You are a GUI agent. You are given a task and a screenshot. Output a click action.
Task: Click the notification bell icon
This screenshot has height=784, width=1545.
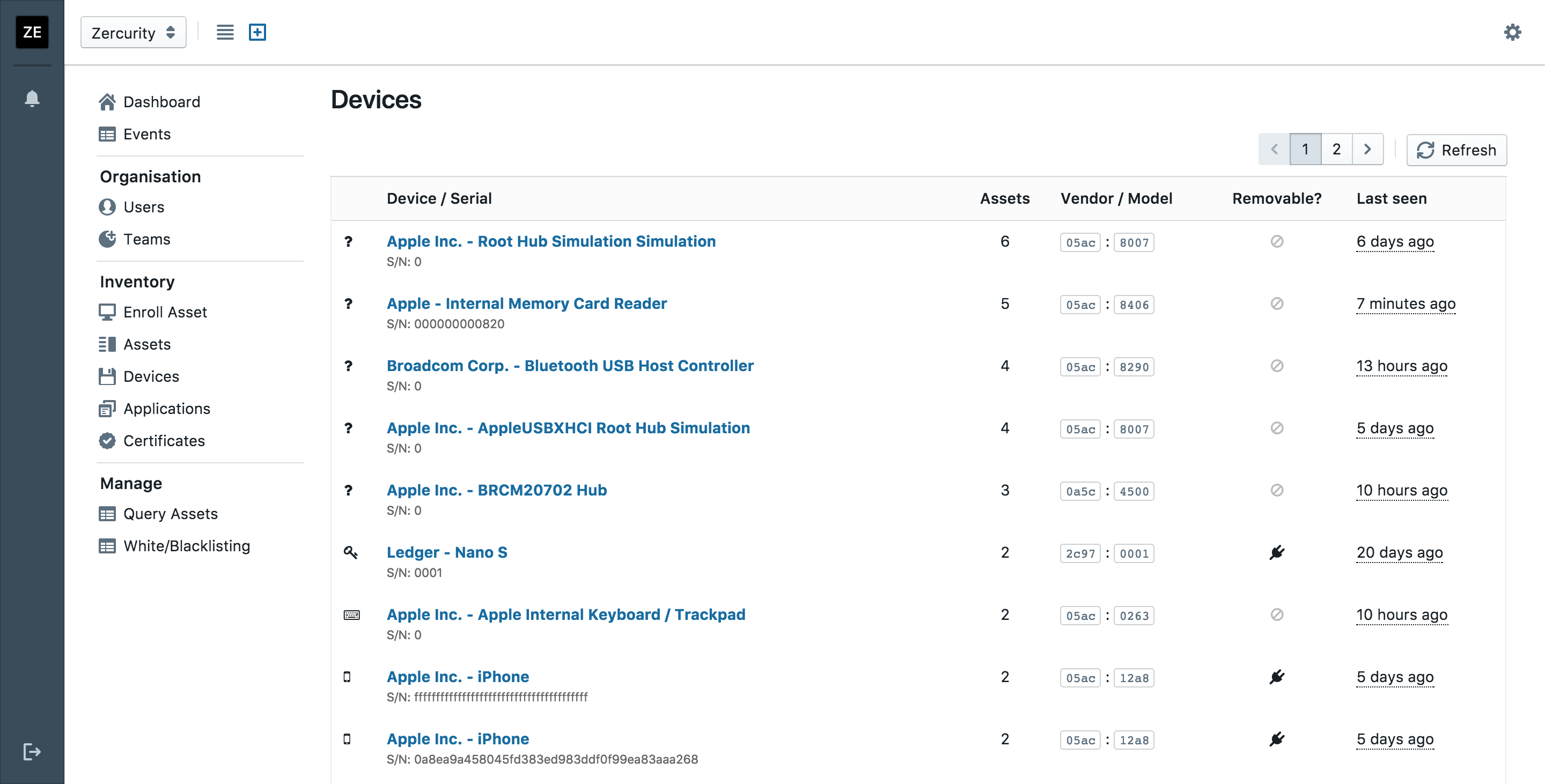coord(32,98)
